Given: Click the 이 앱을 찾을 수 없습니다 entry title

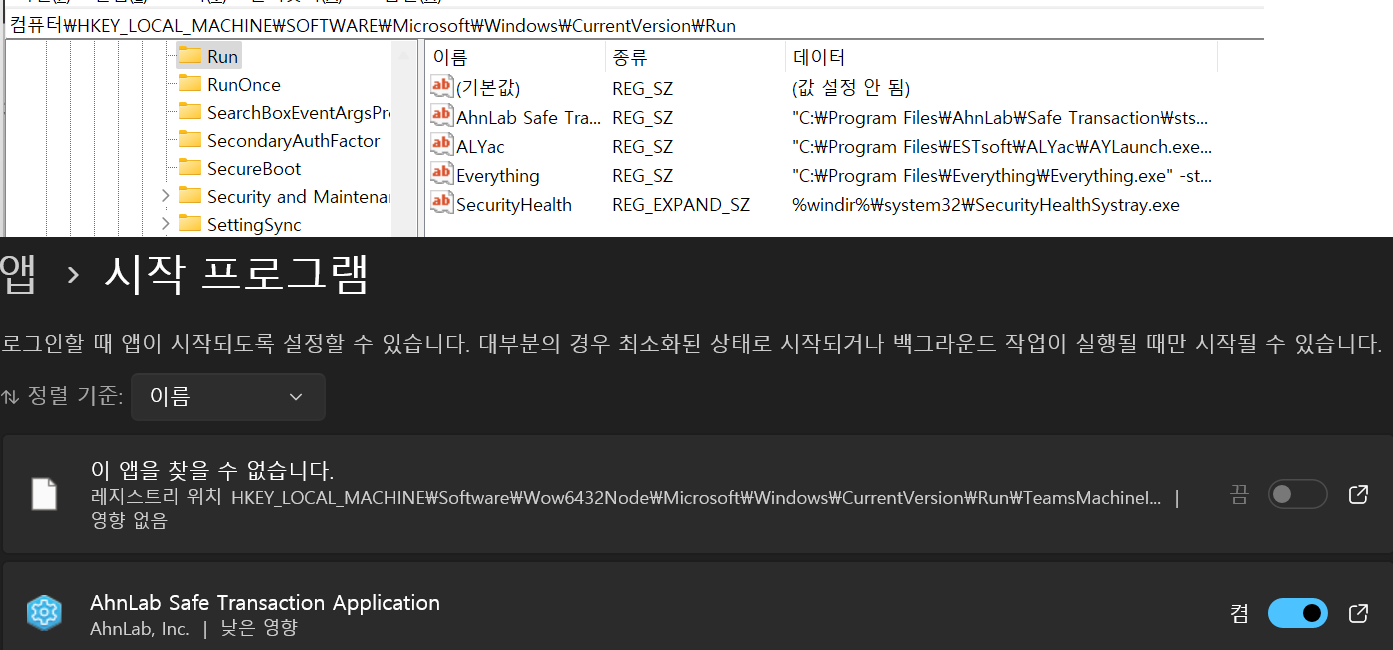Looking at the screenshot, I should pos(212,471).
